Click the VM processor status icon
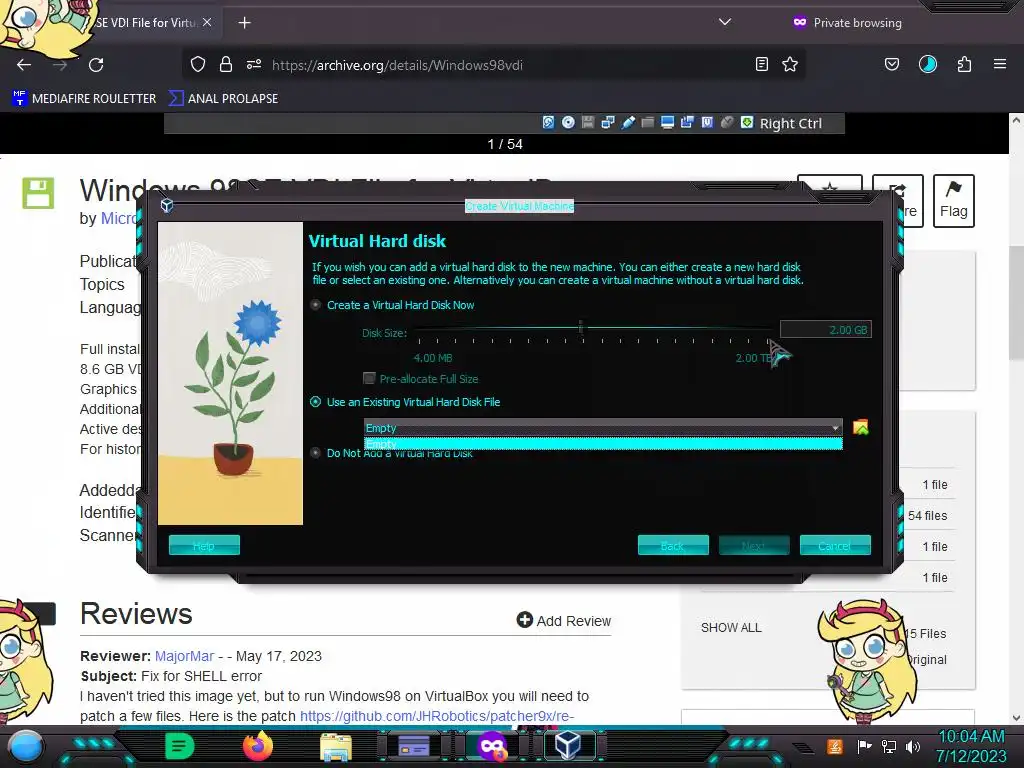1024x768 pixels. pyautogui.click(x=707, y=123)
